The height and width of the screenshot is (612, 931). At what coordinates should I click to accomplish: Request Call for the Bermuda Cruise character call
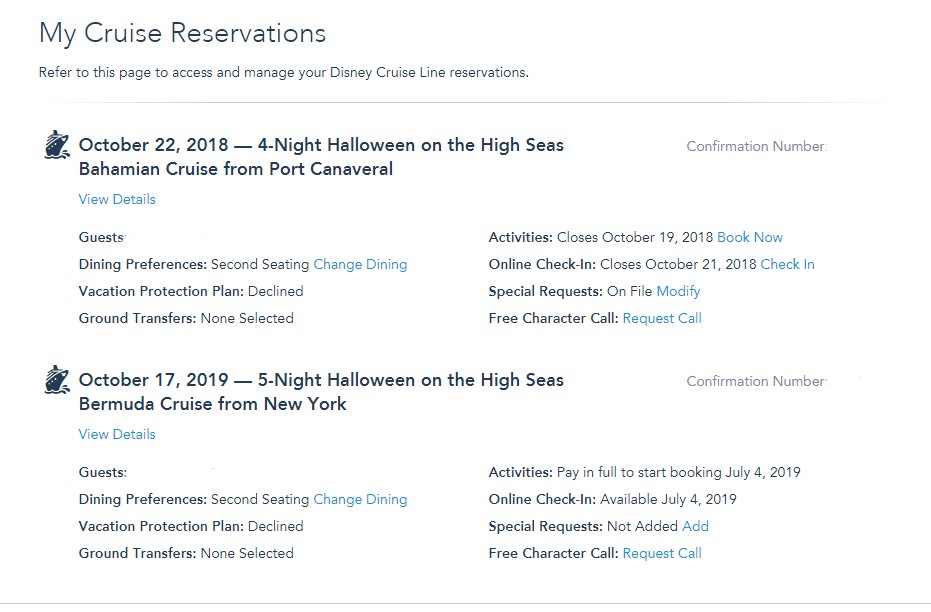coord(662,554)
